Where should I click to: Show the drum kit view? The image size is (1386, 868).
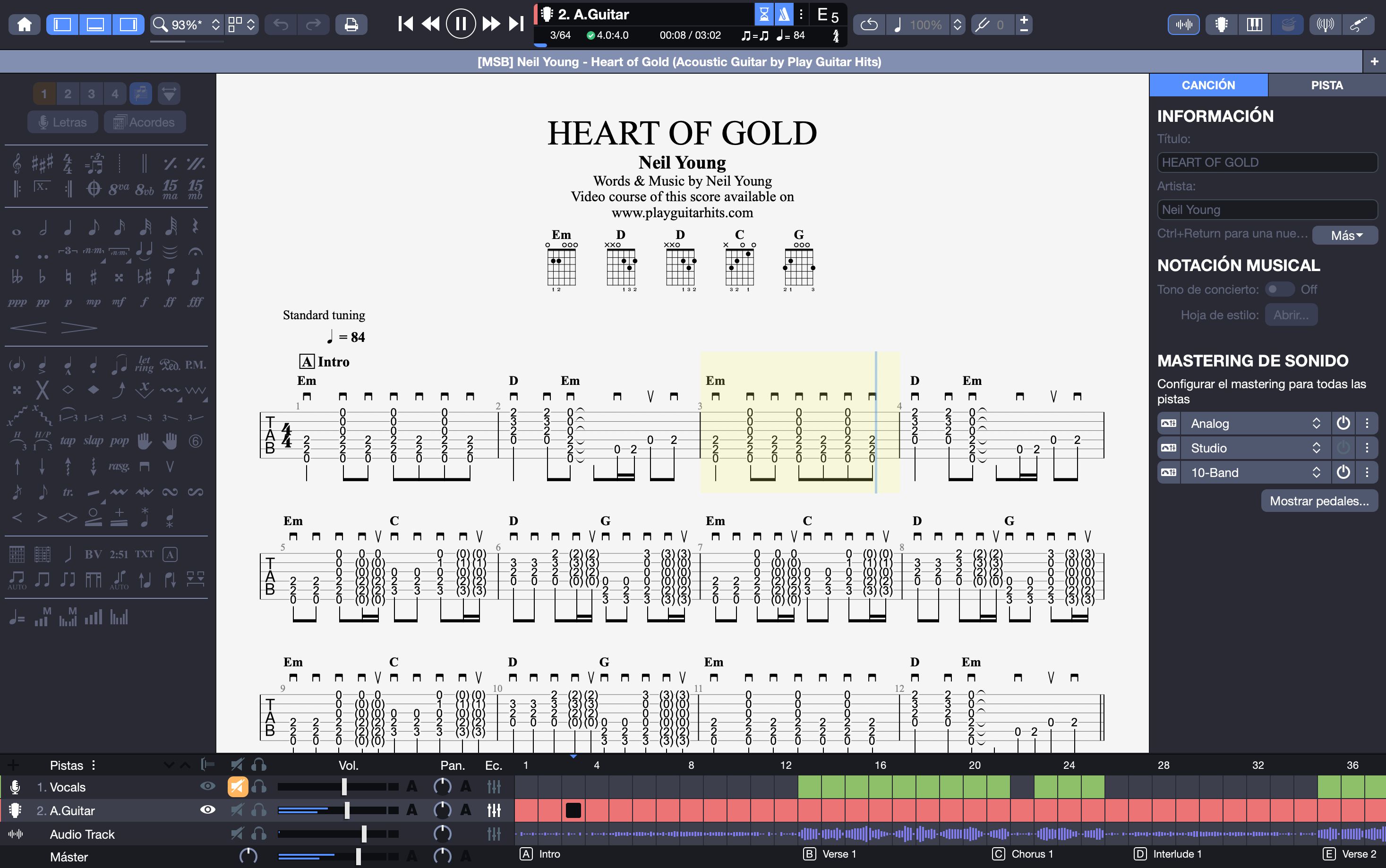click(x=1288, y=25)
